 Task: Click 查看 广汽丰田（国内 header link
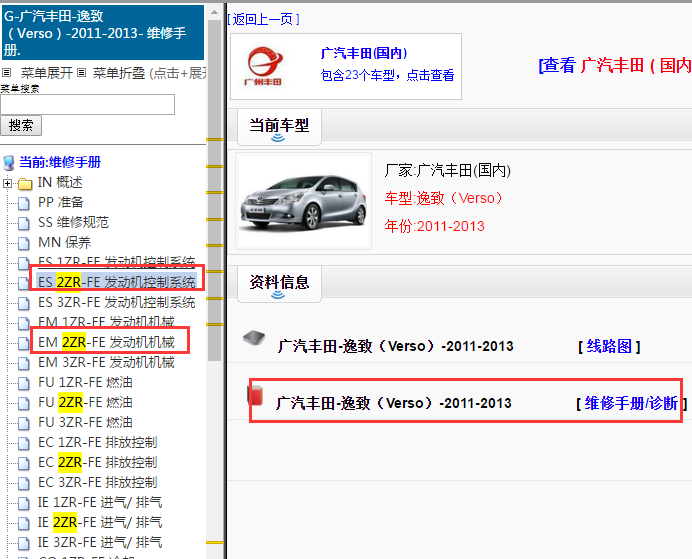(x=615, y=65)
